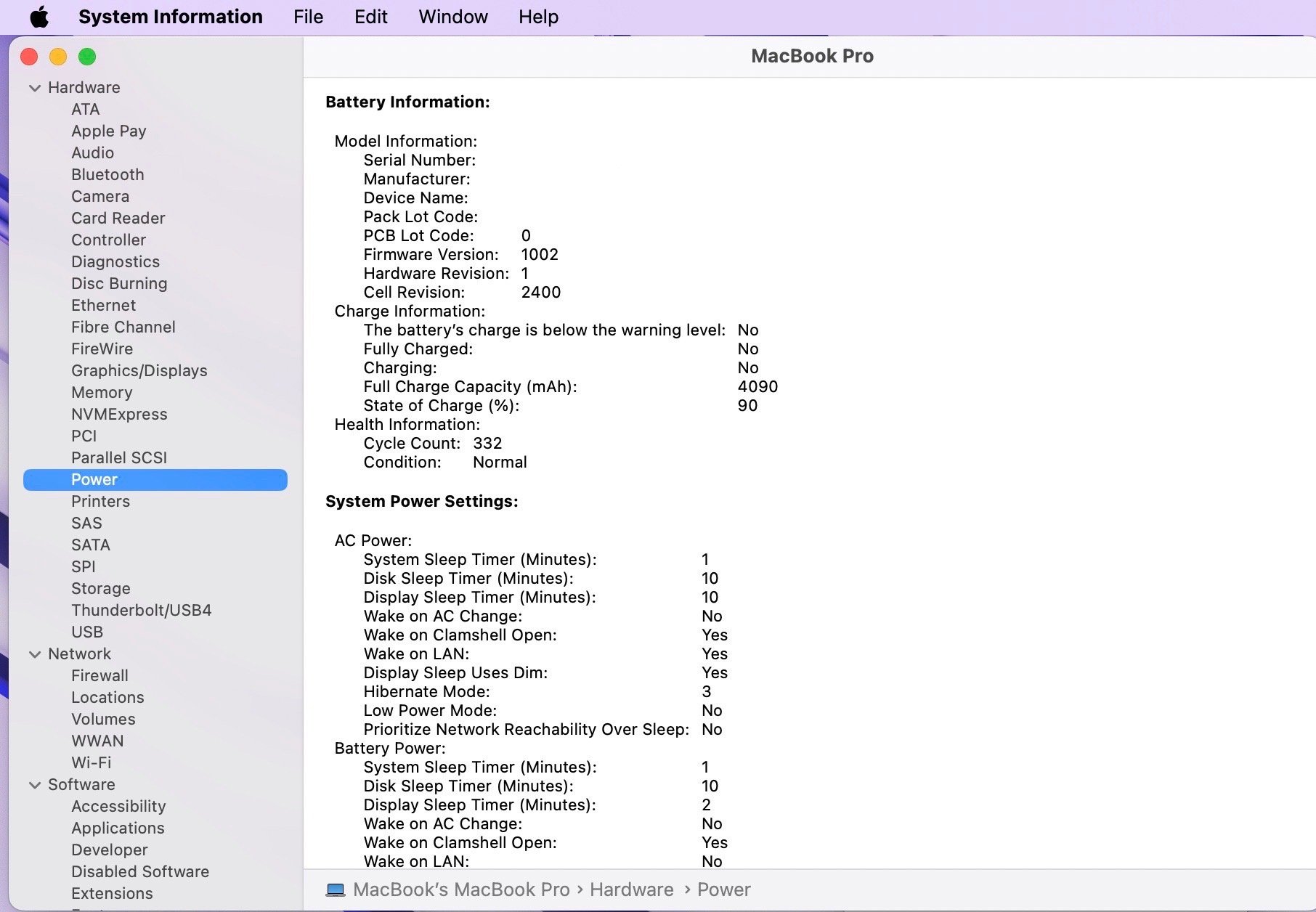
Task: Select Firewall under Network
Action: [99, 675]
